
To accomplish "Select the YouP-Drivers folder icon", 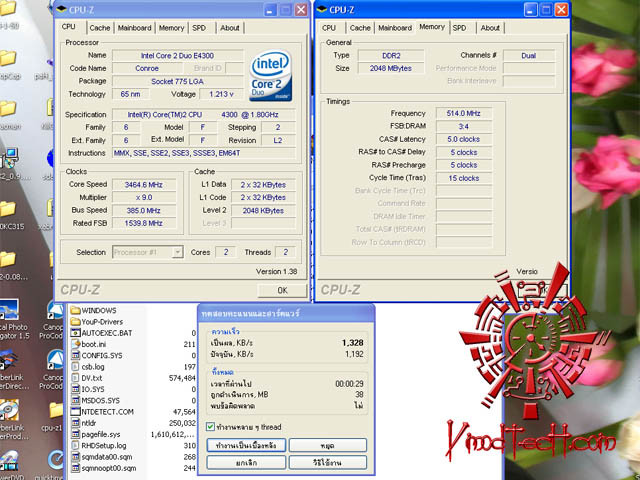I will click(75, 322).
